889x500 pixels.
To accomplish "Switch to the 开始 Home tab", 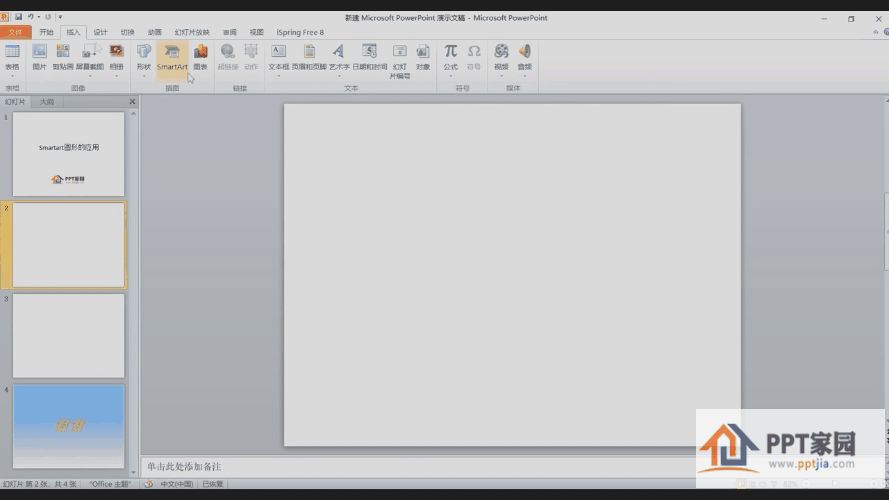I will (46, 32).
